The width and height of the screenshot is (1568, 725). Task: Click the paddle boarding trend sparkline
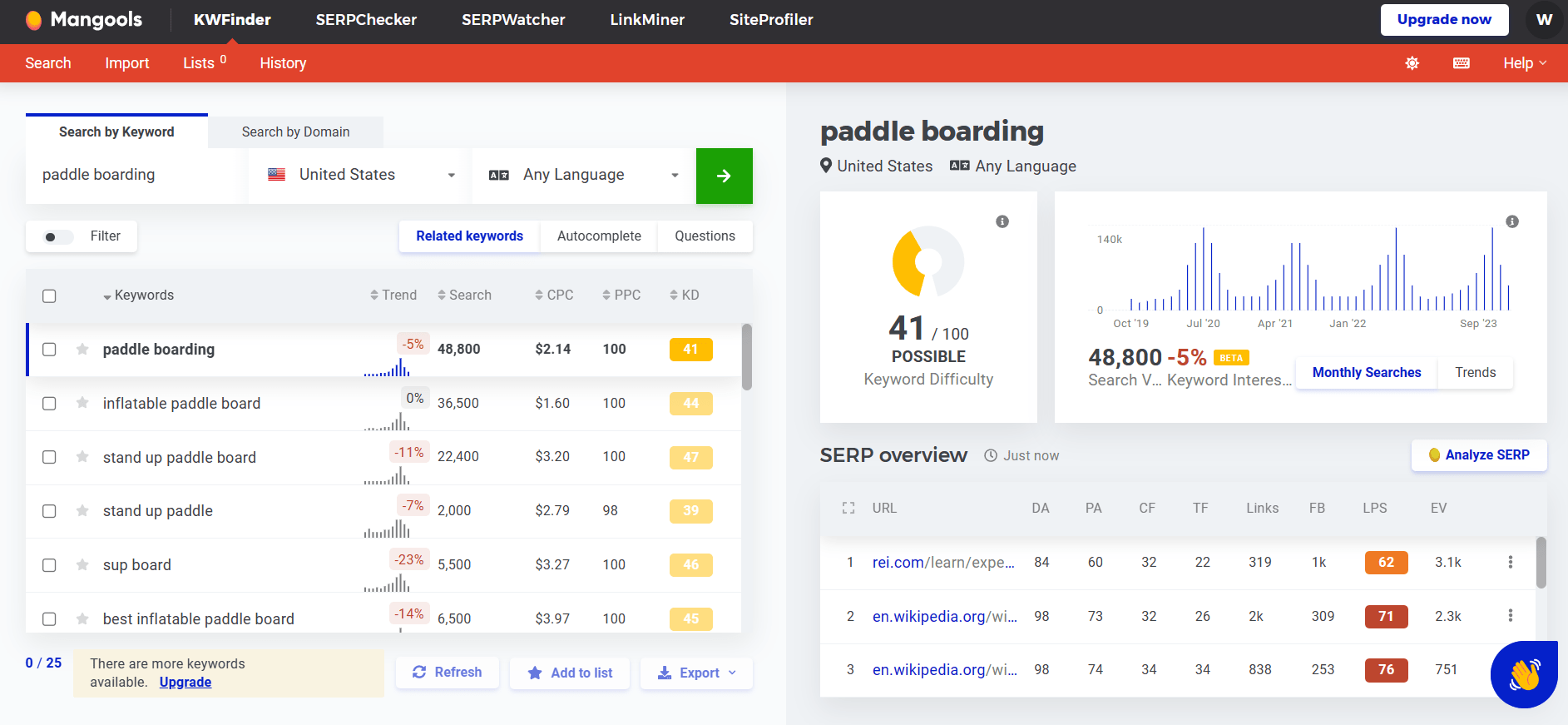(x=387, y=367)
